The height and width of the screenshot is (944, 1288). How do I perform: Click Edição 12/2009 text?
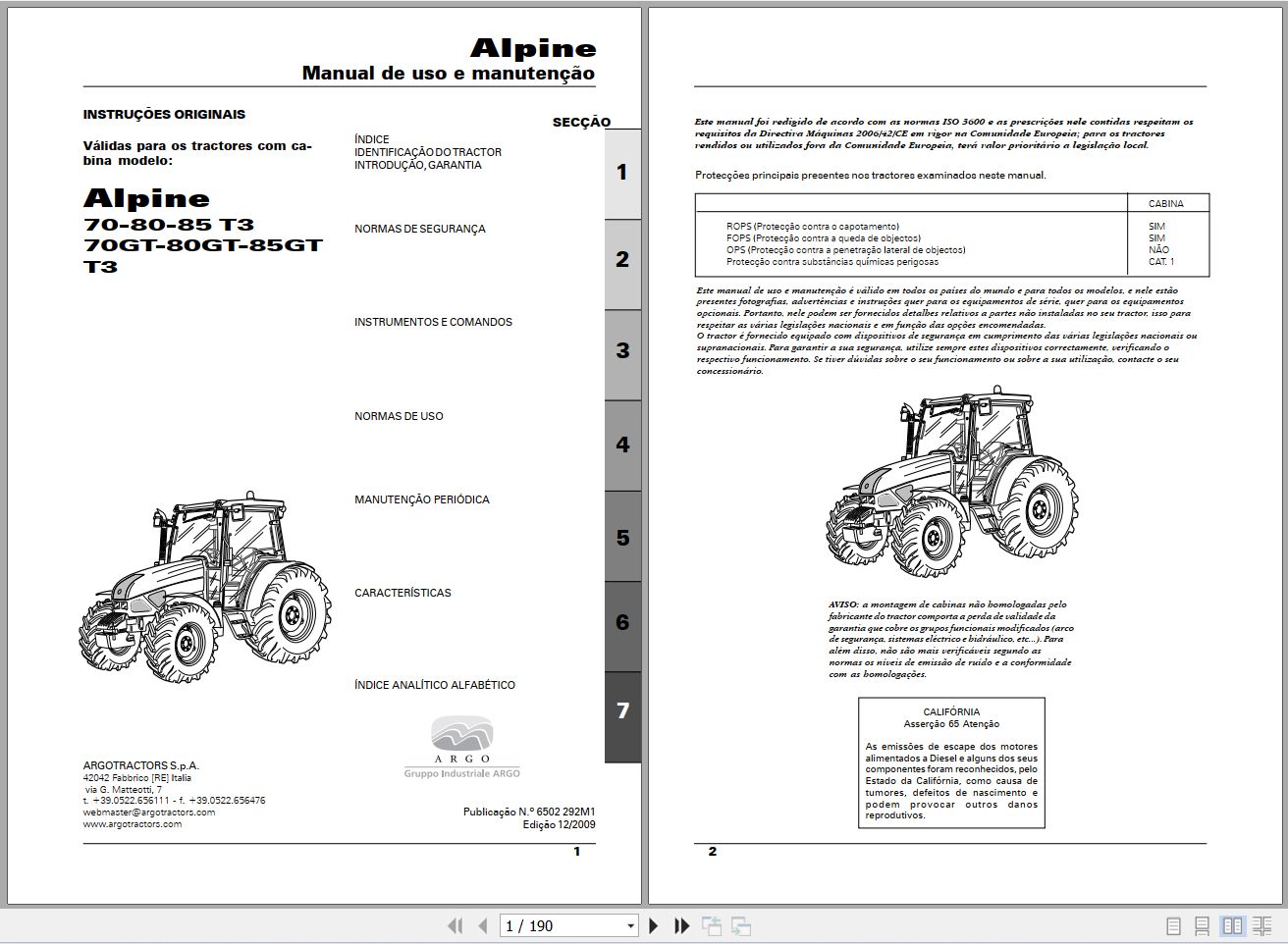tap(559, 825)
